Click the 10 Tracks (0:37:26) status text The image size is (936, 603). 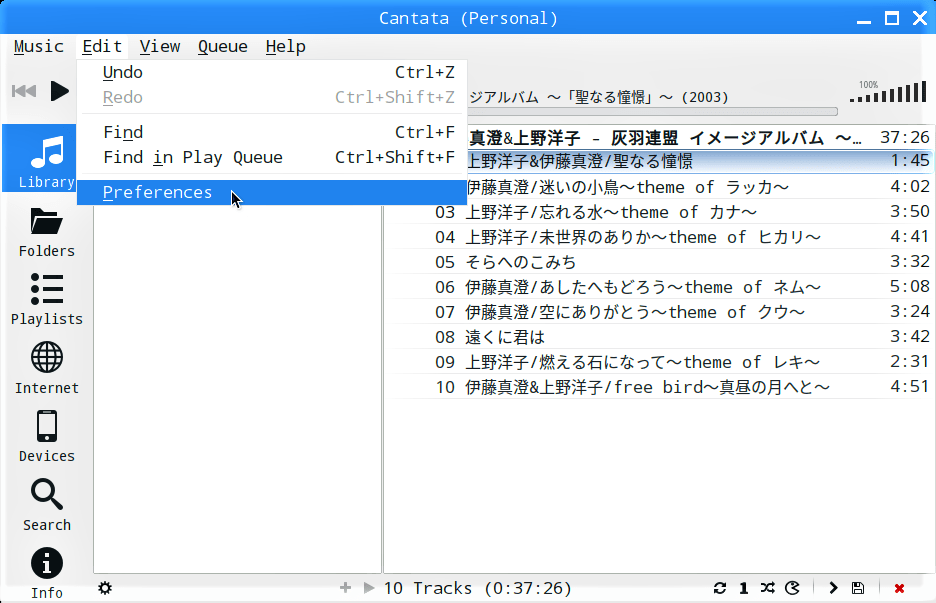pos(478,589)
